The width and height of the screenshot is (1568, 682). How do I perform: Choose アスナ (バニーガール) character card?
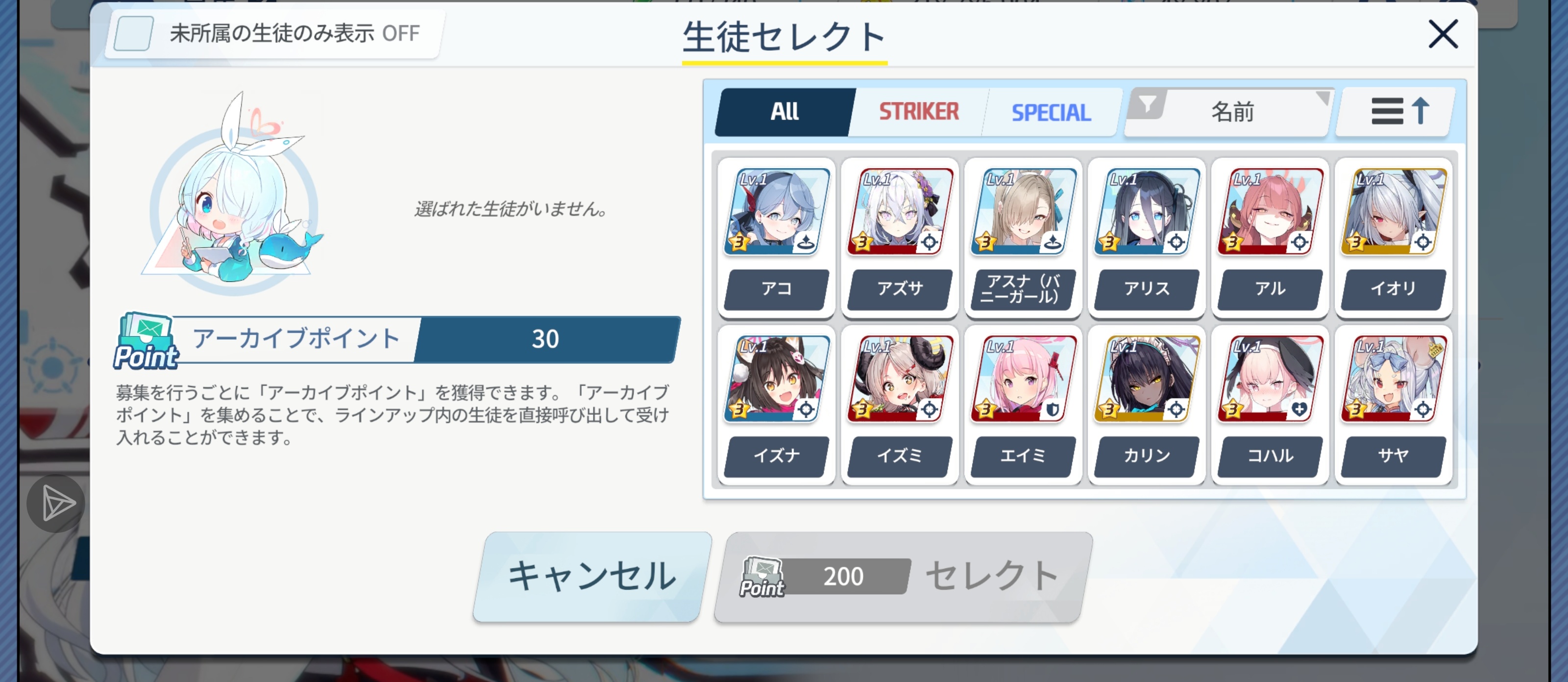[1023, 238]
